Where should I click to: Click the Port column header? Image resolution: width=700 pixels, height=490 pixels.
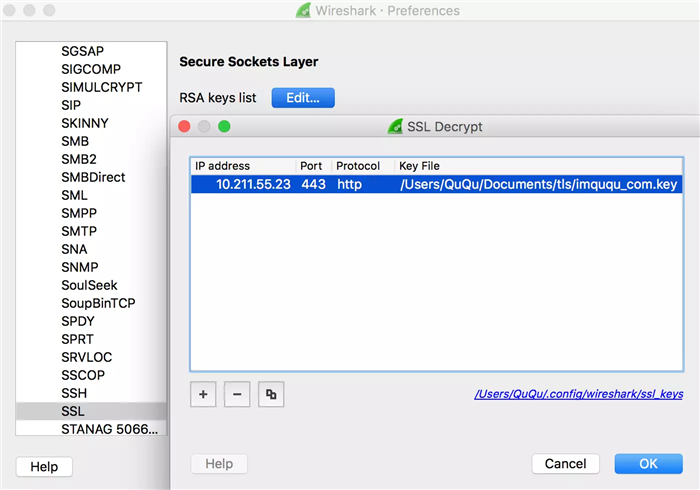311,166
